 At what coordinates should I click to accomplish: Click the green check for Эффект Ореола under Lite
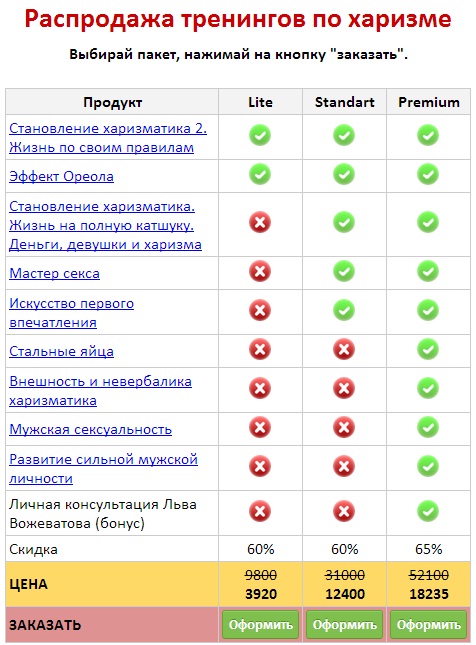(x=260, y=174)
